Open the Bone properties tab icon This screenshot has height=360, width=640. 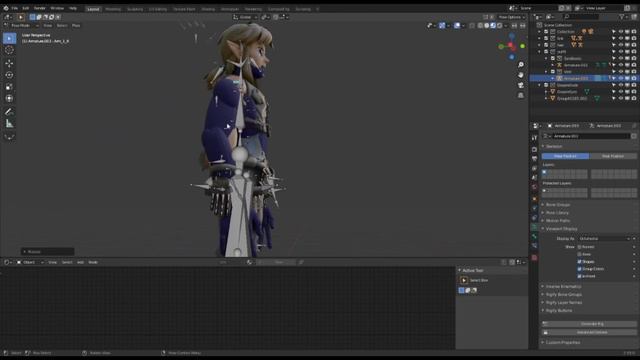tap(534, 236)
